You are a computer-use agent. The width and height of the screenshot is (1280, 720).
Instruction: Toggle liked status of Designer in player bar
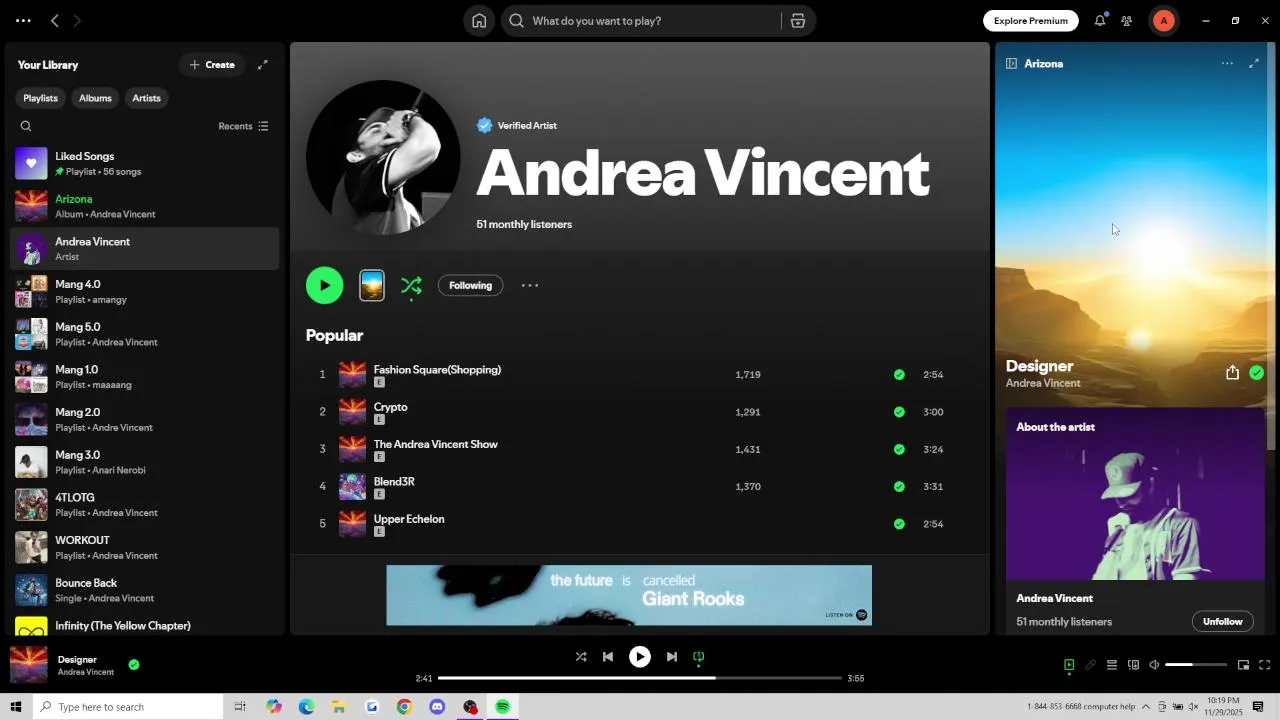pos(134,664)
